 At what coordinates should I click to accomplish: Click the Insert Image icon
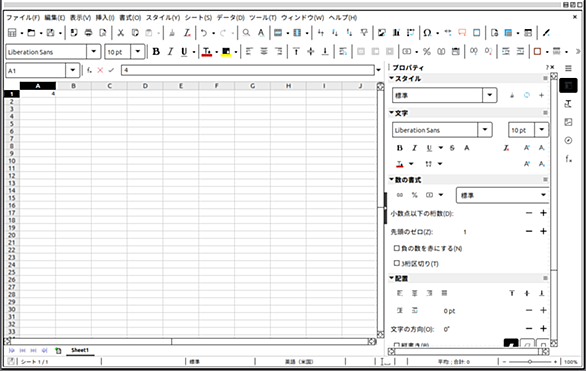[382, 33]
